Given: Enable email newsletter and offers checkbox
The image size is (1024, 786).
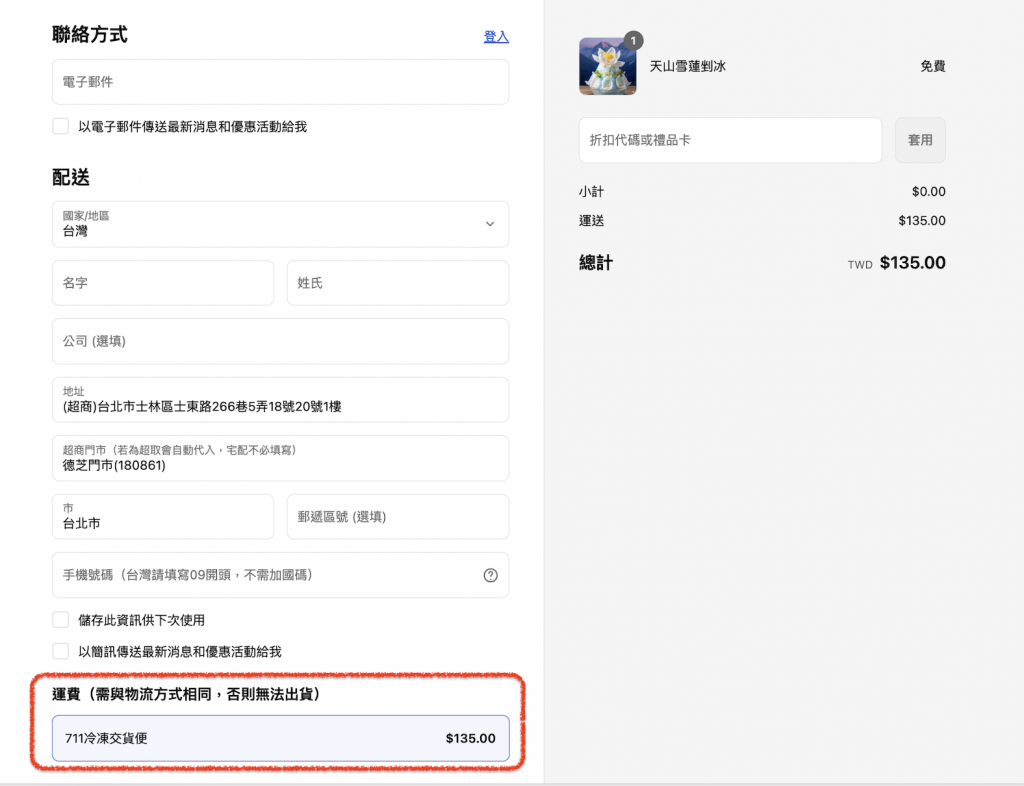Looking at the screenshot, I should point(61,127).
